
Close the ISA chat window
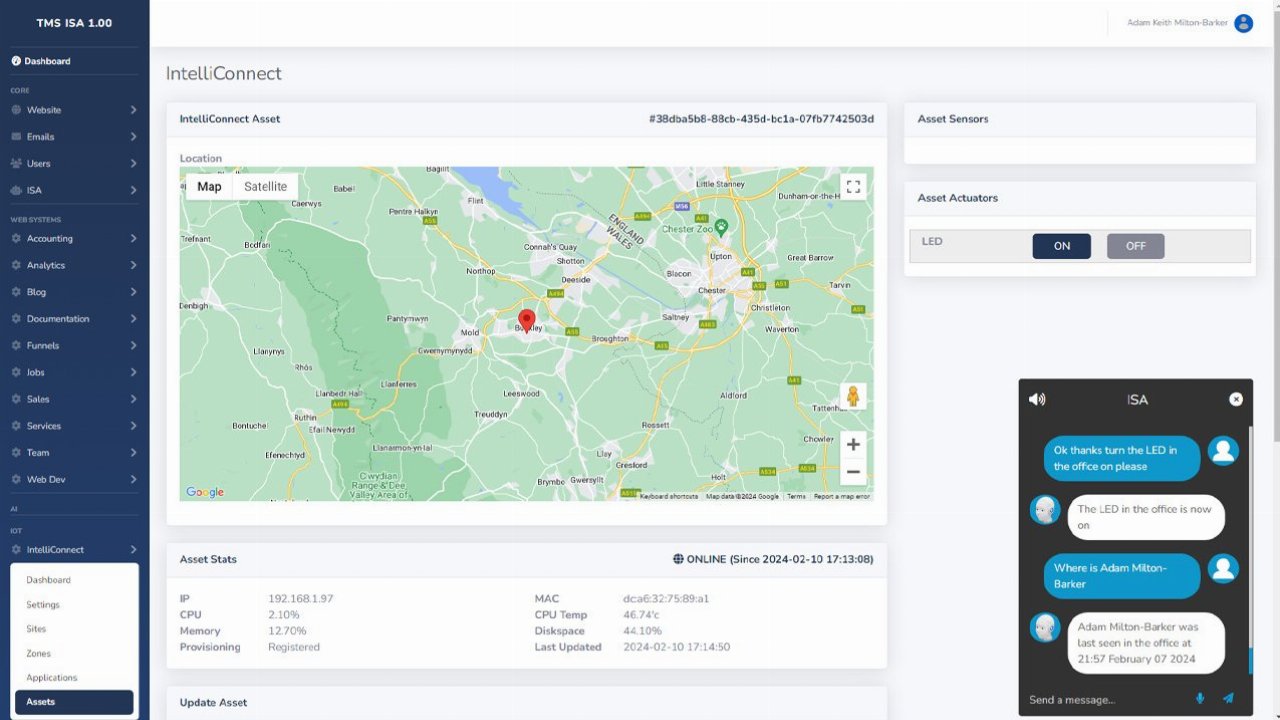pos(1236,399)
